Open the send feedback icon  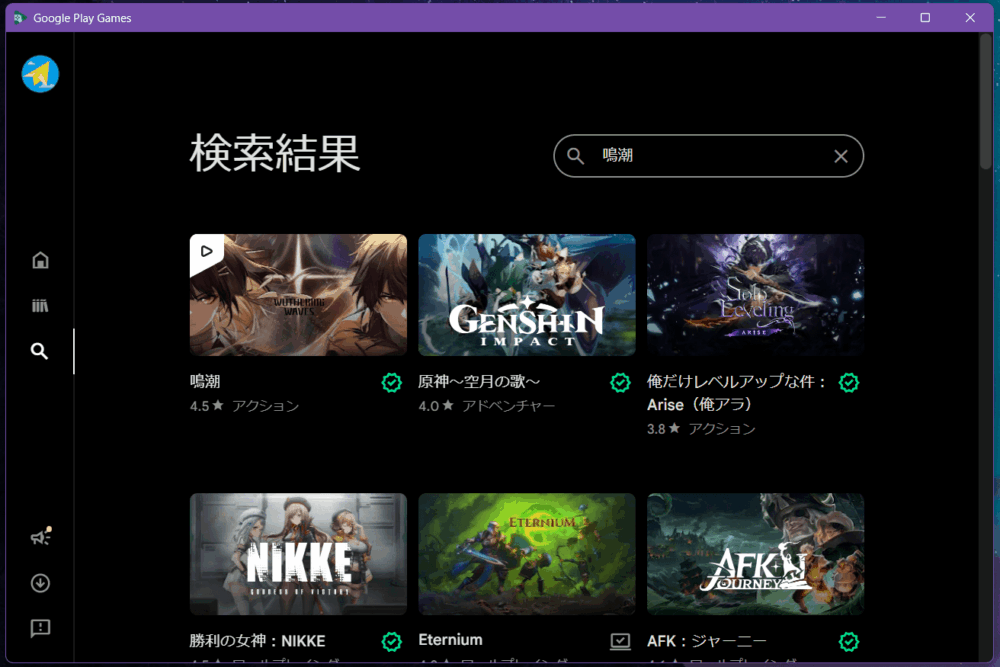[40, 628]
